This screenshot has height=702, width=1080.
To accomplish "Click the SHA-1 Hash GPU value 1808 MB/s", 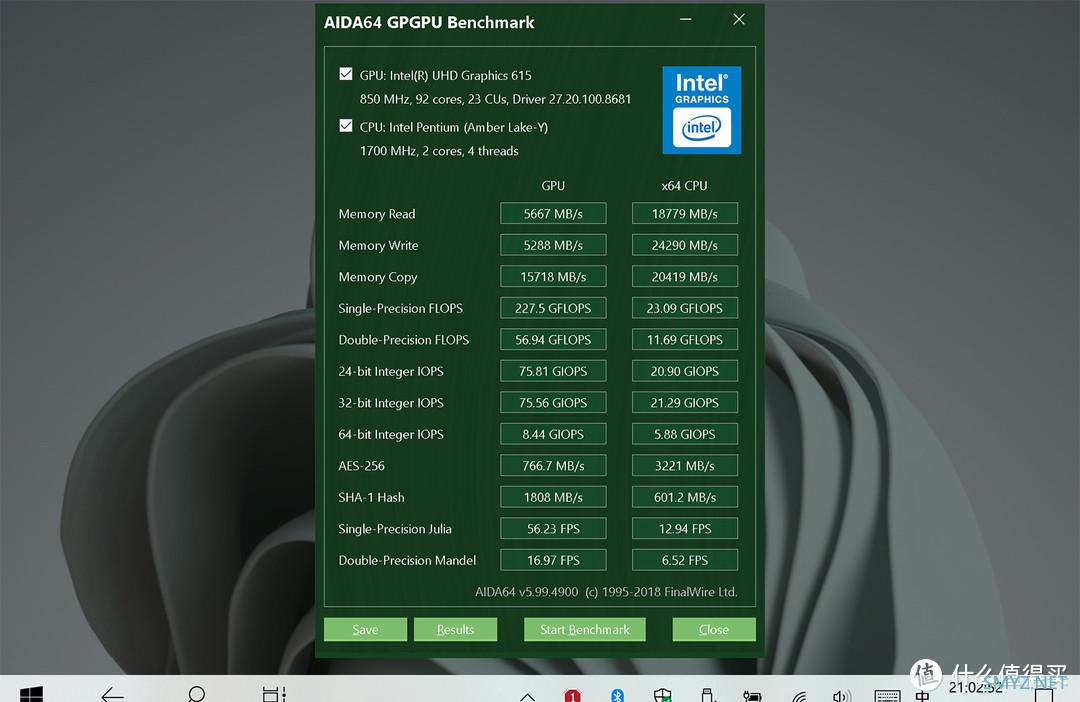I will [x=553, y=497].
